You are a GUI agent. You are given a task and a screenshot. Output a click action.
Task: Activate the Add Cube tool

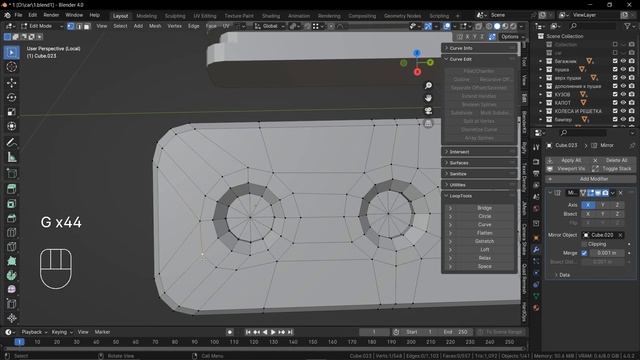pos(11,173)
